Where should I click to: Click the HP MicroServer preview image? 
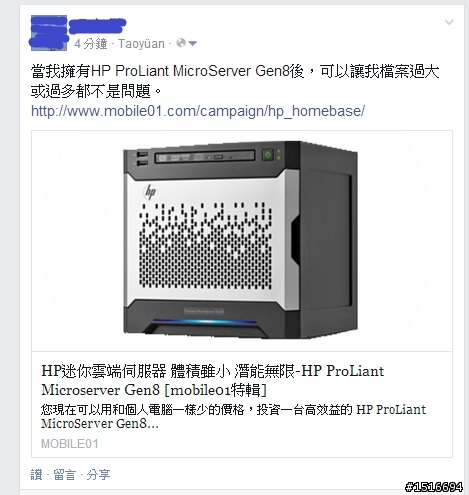click(242, 240)
